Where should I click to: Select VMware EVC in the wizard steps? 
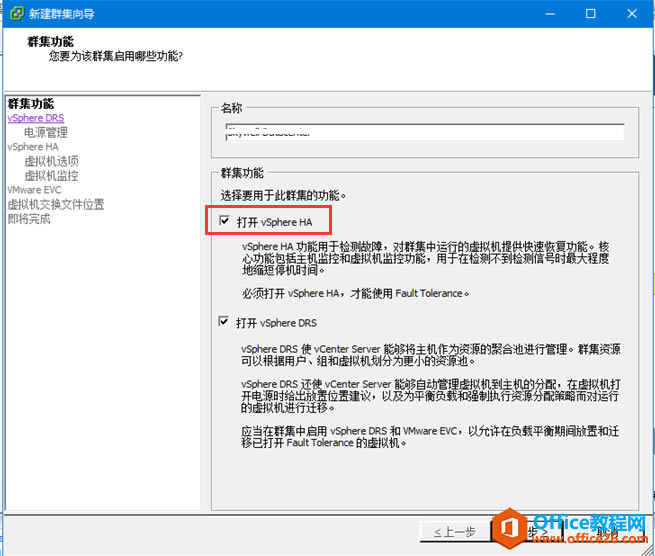pyautogui.click(x=34, y=190)
